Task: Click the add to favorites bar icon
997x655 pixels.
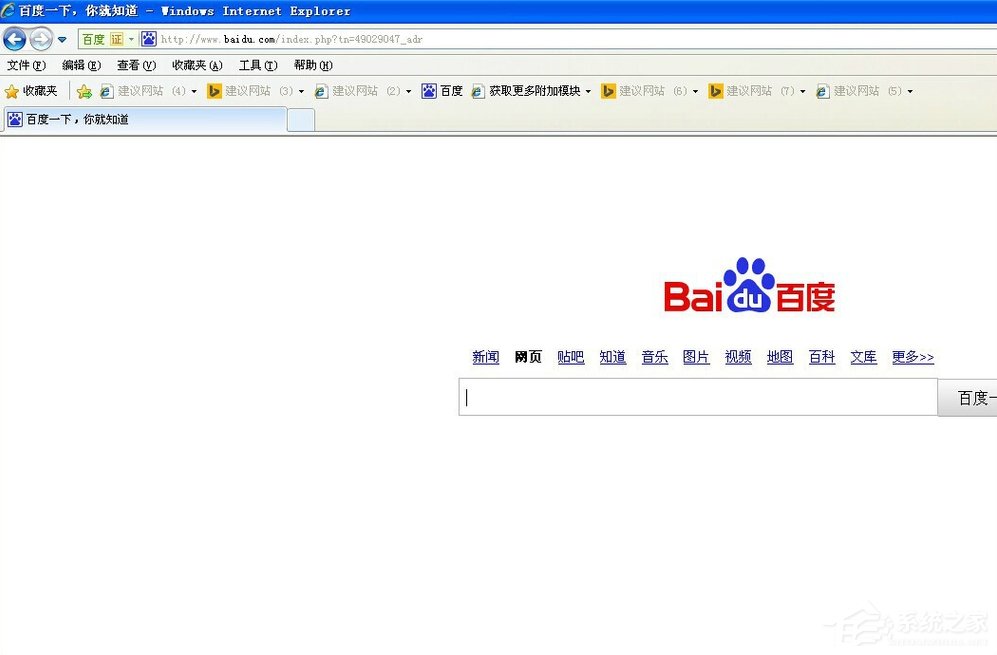Action: [84, 92]
